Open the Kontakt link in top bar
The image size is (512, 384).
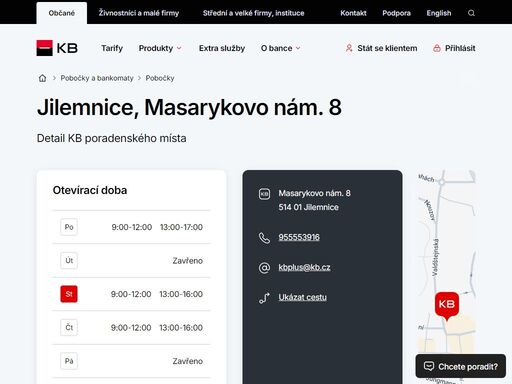tap(353, 13)
